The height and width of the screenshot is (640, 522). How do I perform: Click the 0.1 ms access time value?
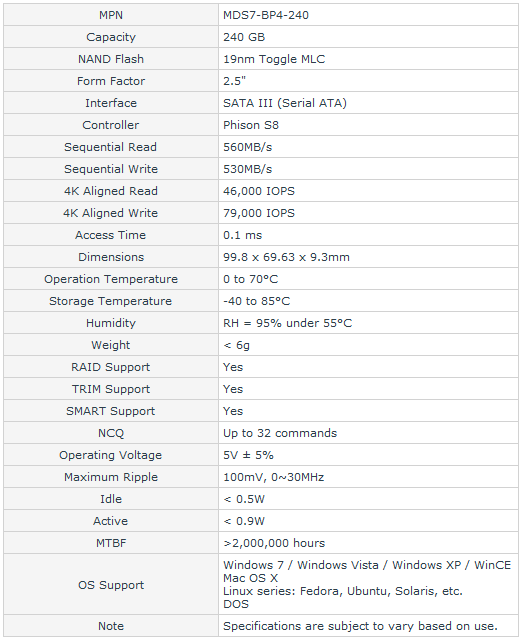click(242, 235)
